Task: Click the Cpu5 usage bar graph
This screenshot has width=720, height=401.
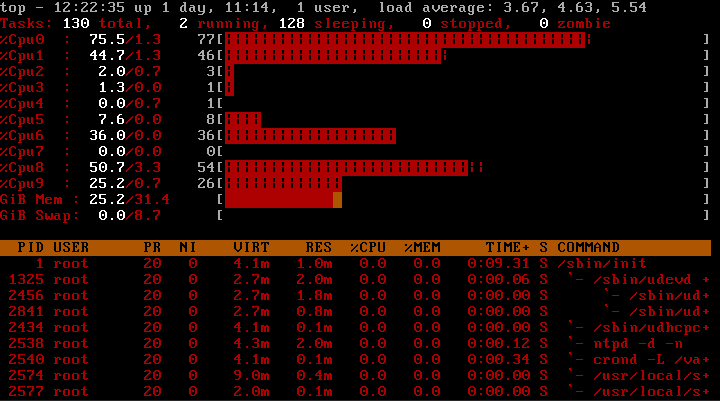Action: [x=243, y=120]
